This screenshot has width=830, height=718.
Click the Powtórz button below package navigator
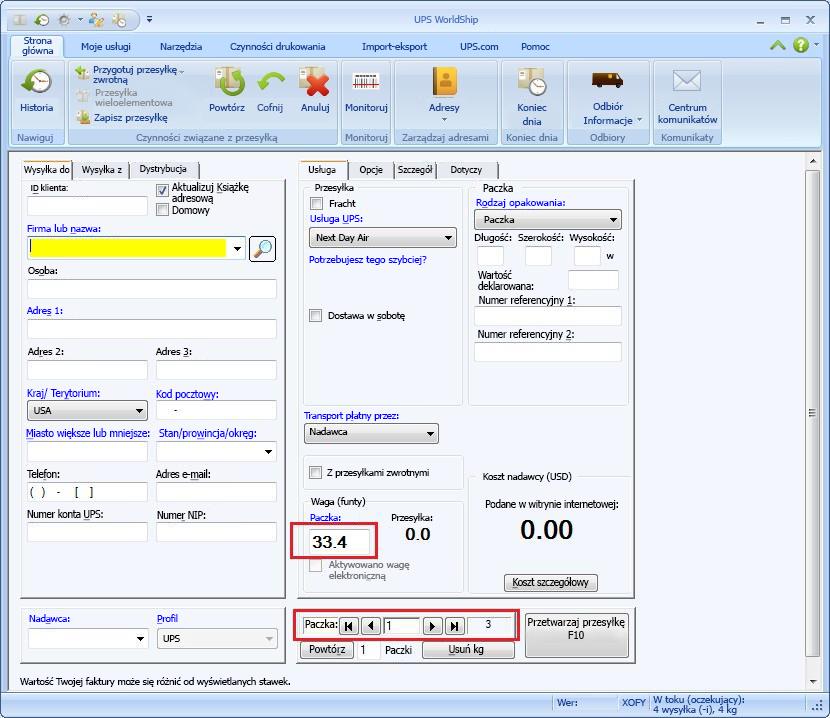[327, 650]
